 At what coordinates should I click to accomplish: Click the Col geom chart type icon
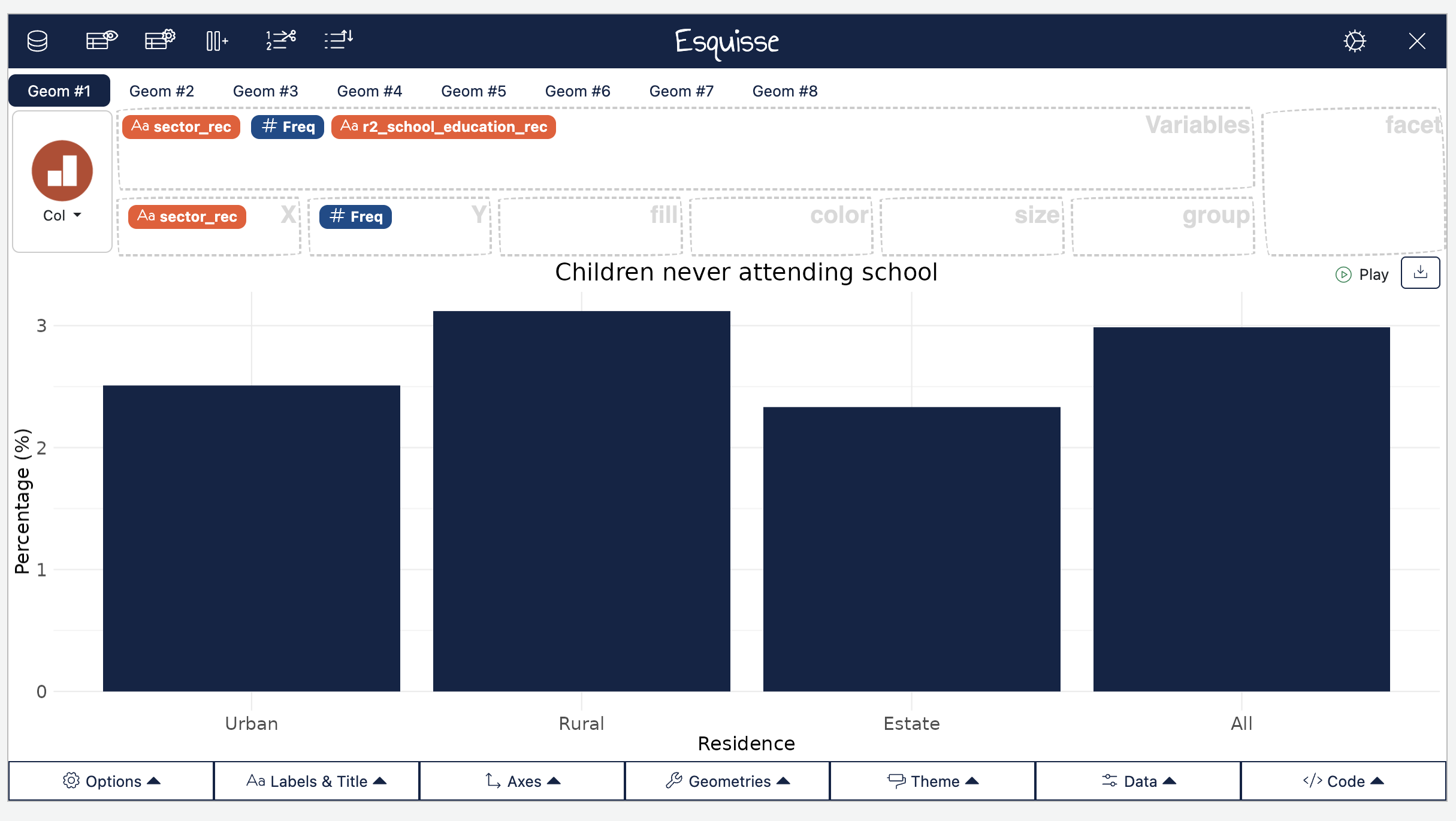62,171
